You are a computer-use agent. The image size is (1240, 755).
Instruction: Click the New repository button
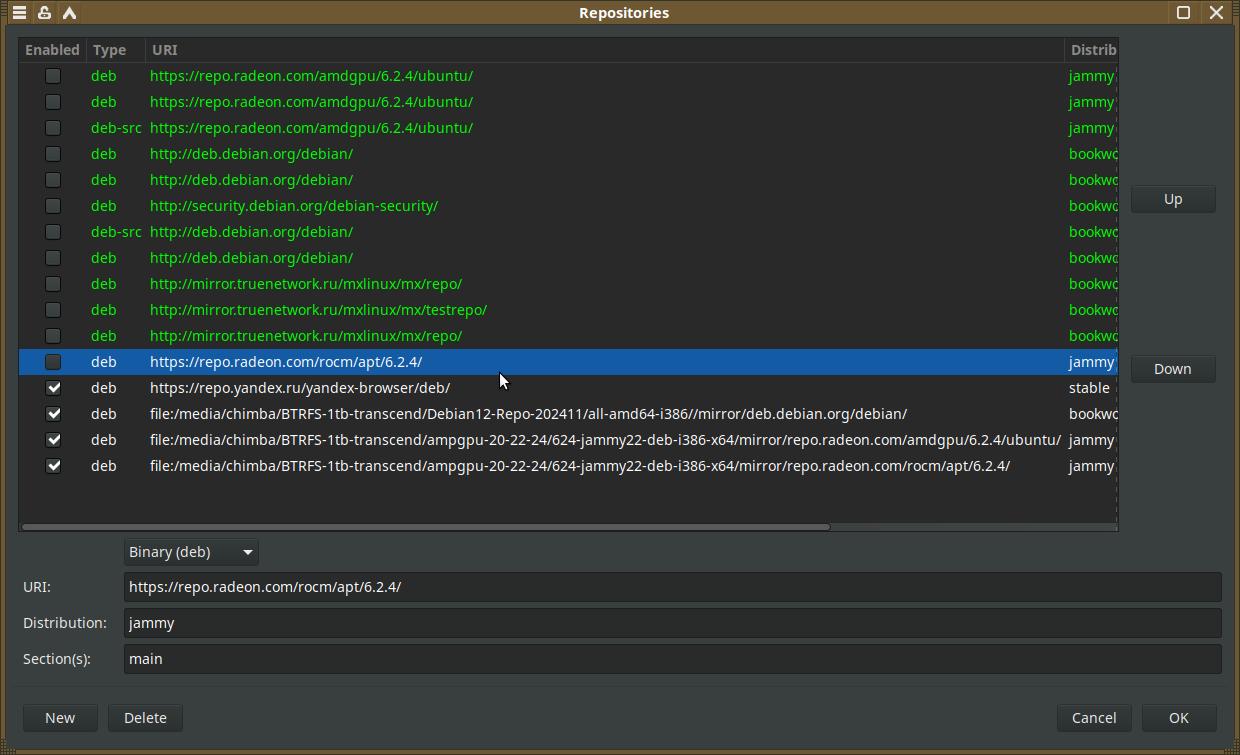pyautogui.click(x=60, y=718)
